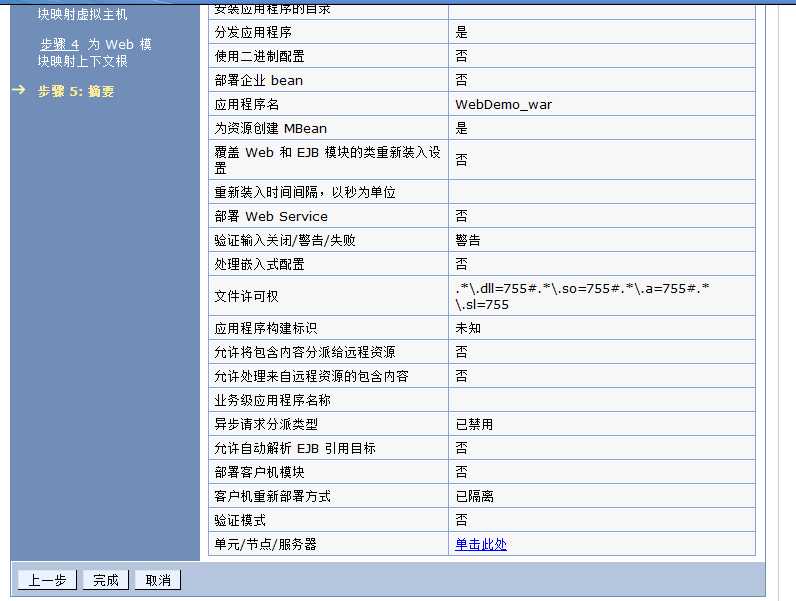The height and width of the screenshot is (601, 796).
Task: Click the 重新装入时间间隔，以秒为单位 label
Action: [x=305, y=192]
